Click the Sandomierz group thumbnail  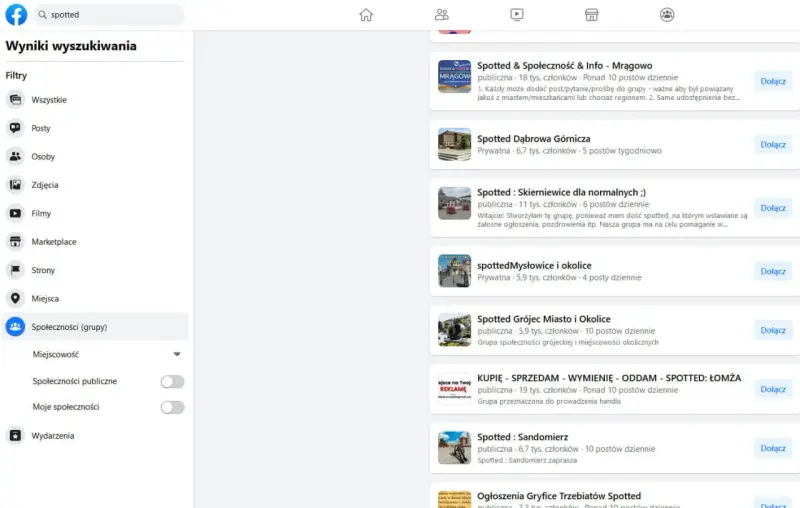coord(455,448)
